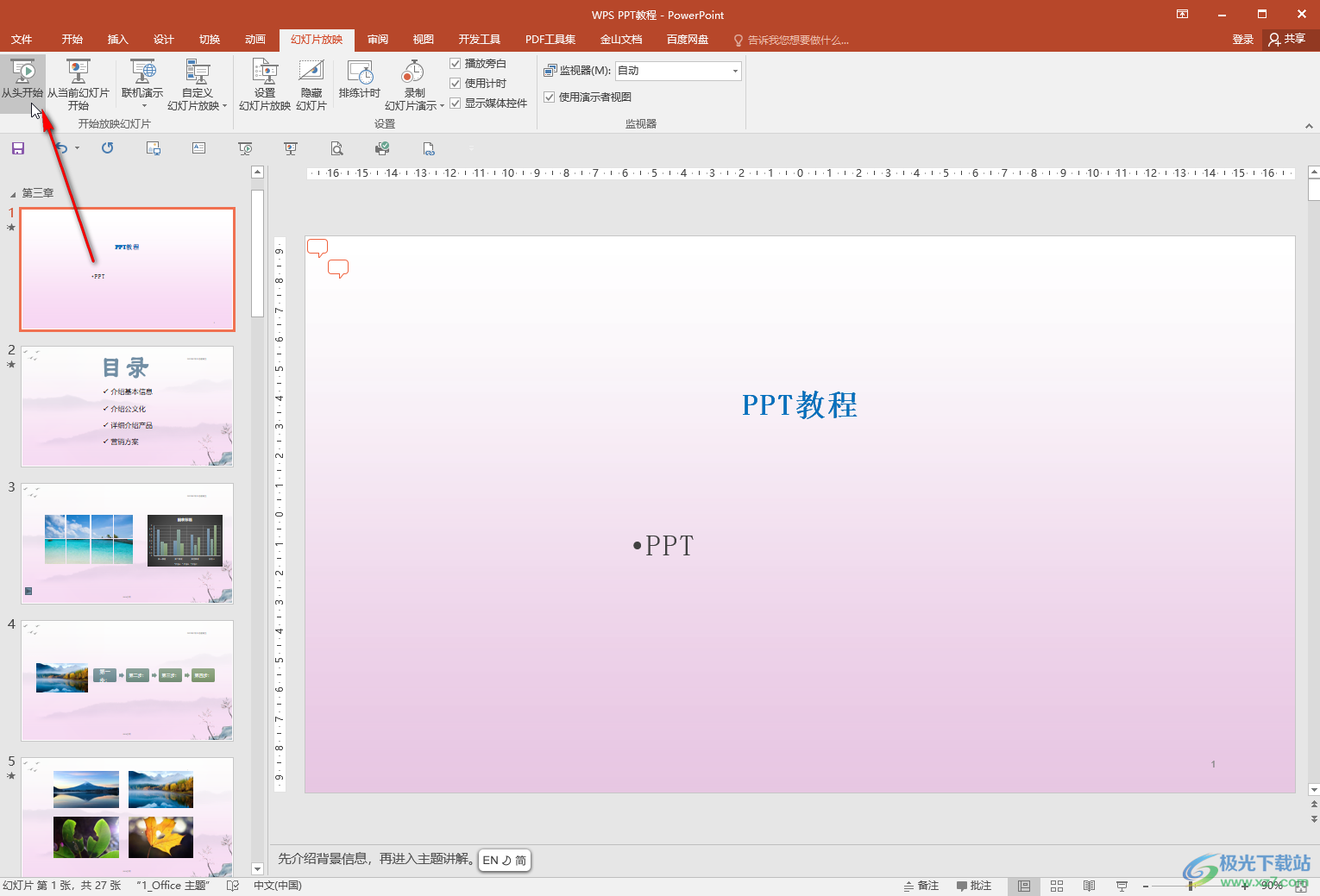Select slide 3 thumbnail with chart

[128, 543]
